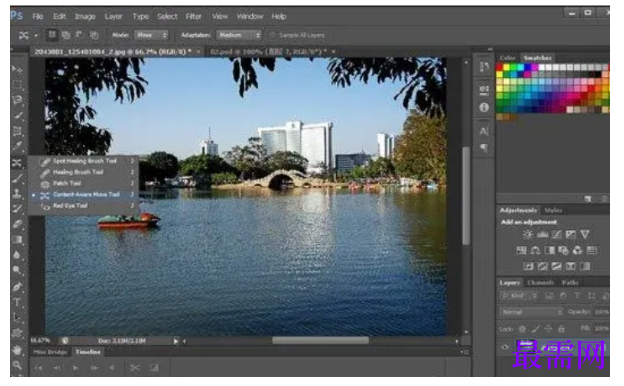Image resolution: width=624 pixels, height=386 pixels.
Task: Select the Gradient tool
Action: pos(17,240)
